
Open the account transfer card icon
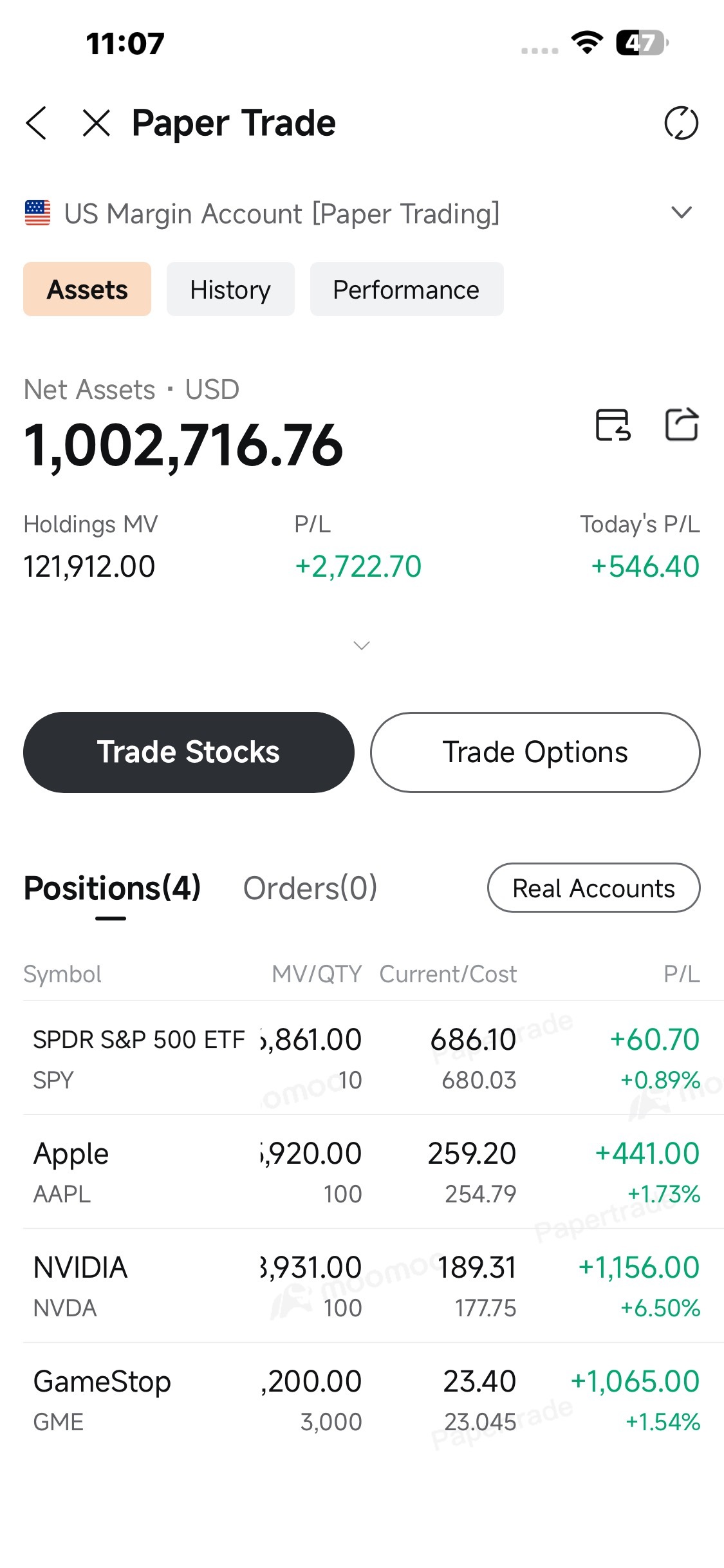tap(613, 425)
